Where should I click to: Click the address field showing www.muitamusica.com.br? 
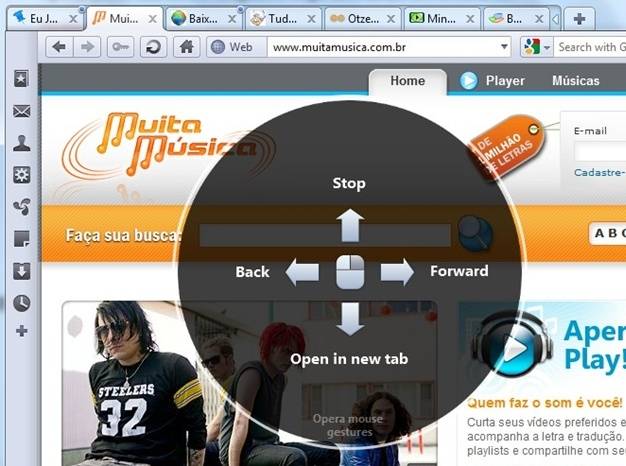382,47
